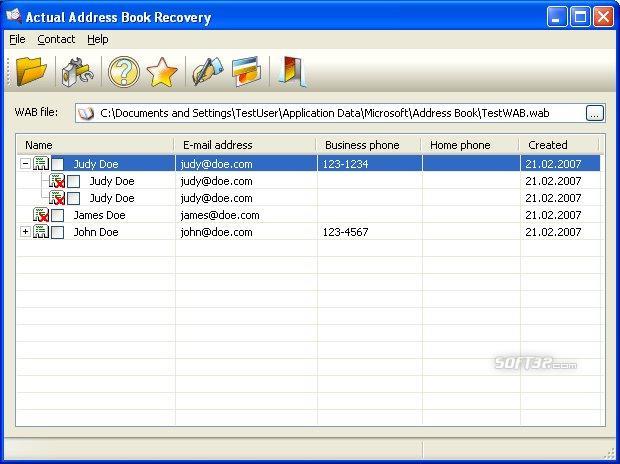Click the app icon in title bar
Viewport: 620px width, 464px height.
click(x=13, y=16)
